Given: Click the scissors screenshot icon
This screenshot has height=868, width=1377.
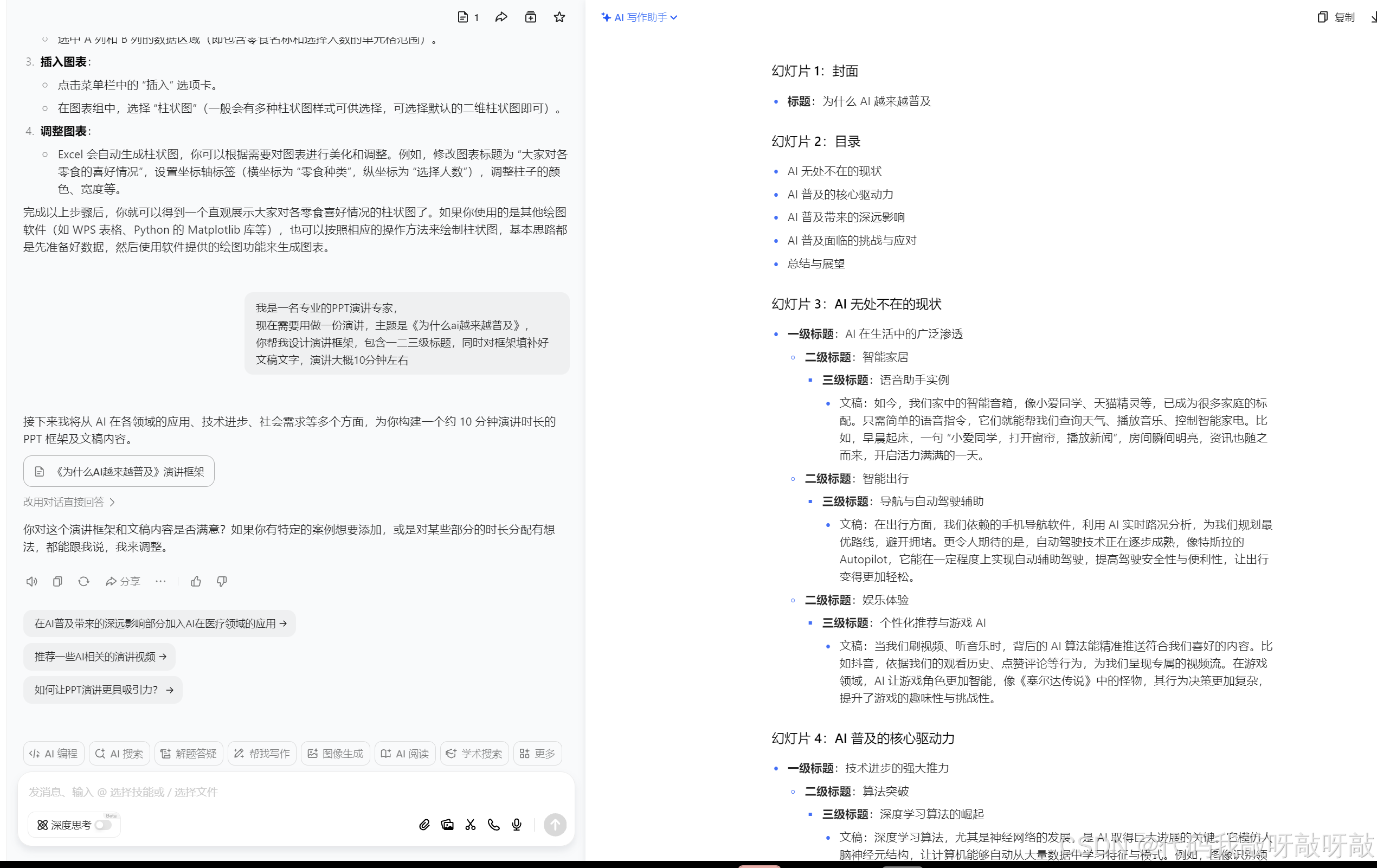Looking at the screenshot, I should [470, 825].
